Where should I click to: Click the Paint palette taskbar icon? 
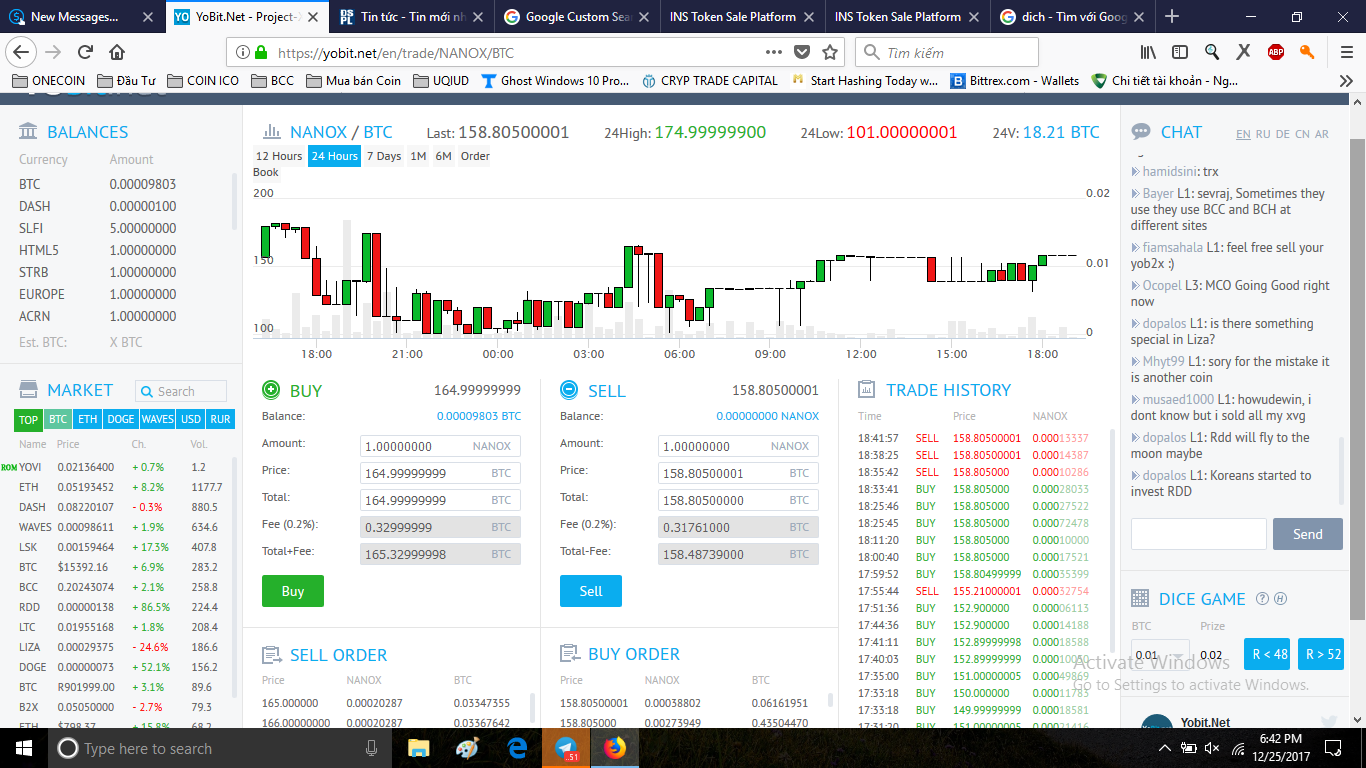(x=467, y=747)
